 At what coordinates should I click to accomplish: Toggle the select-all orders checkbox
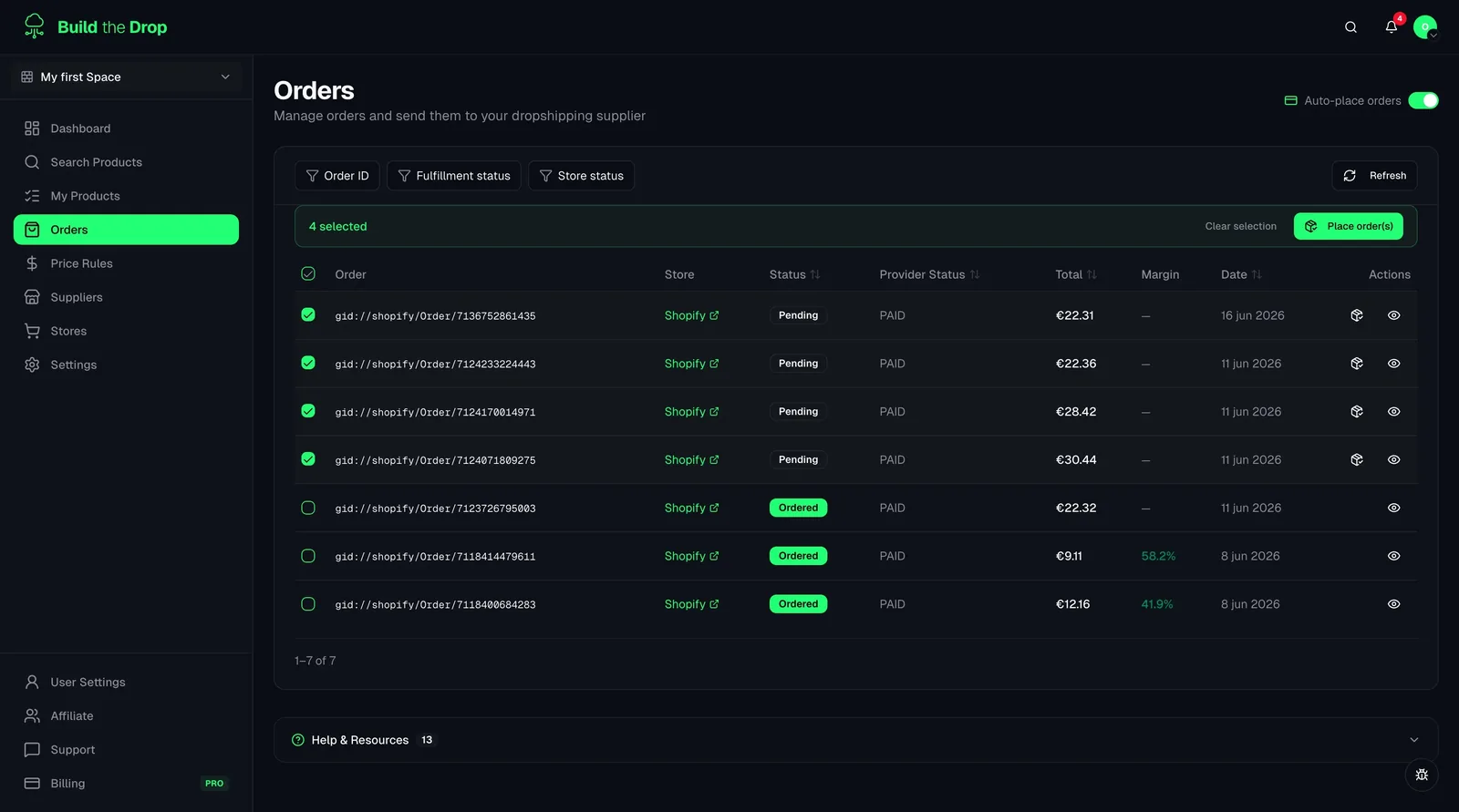click(308, 273)
